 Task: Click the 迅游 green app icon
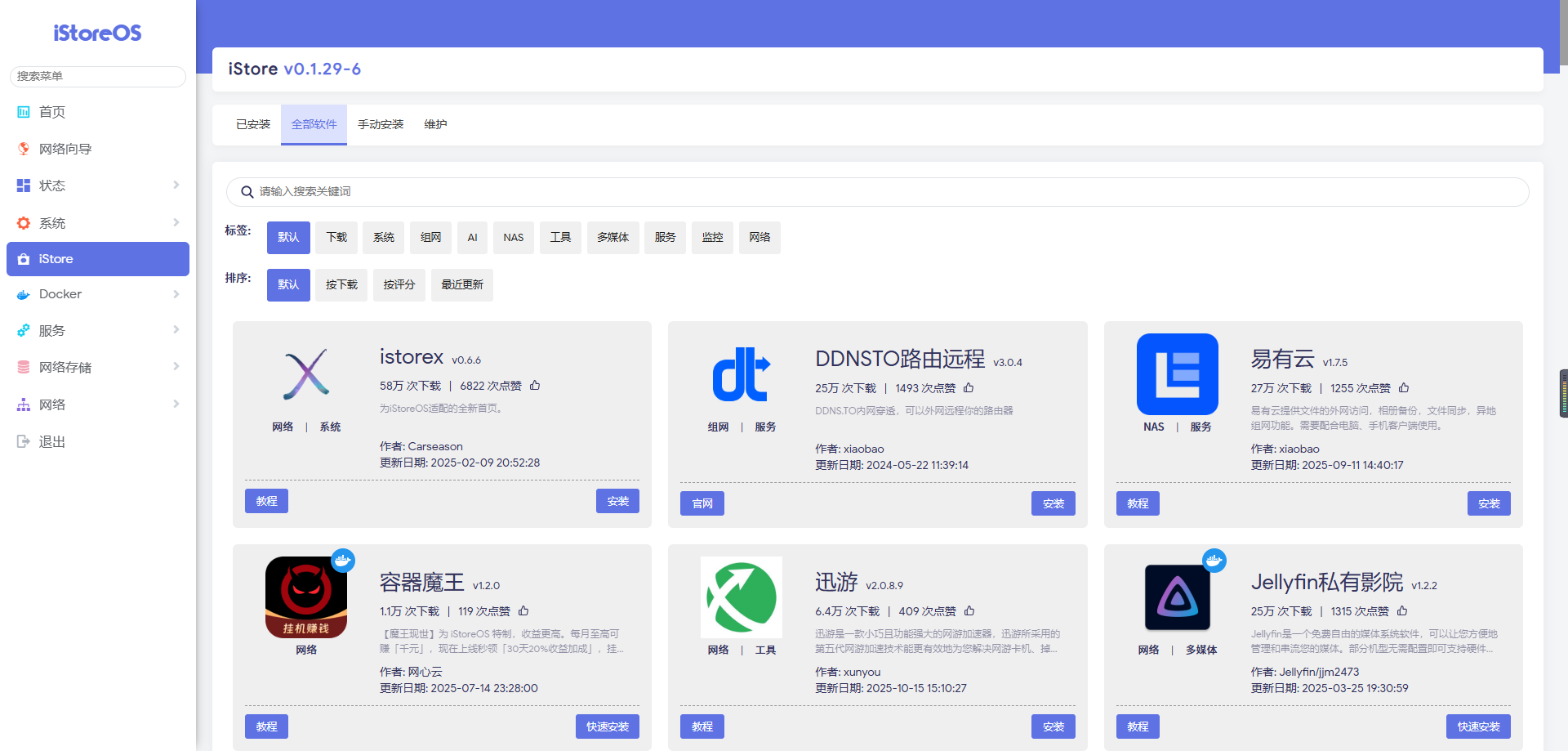(x=742, y=597)
